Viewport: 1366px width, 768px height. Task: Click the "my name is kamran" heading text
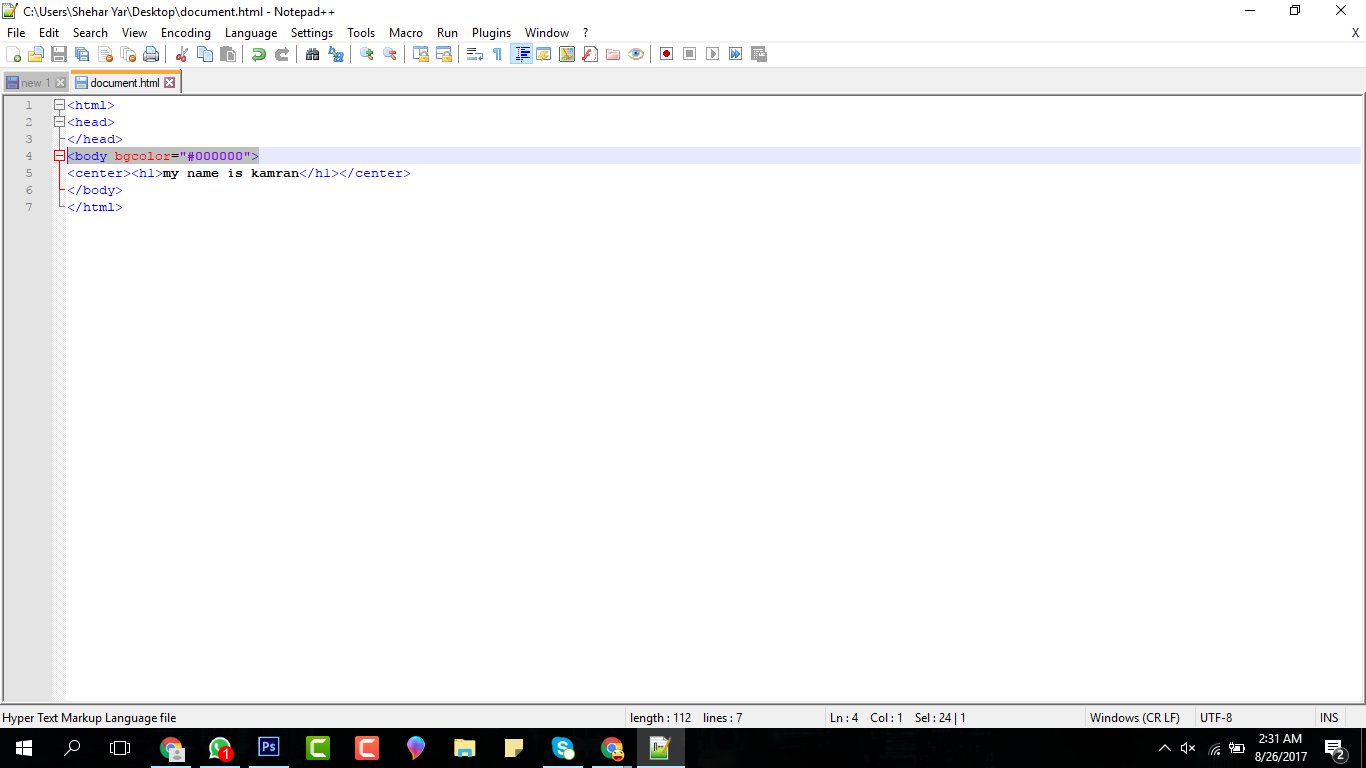click(231, 173)
